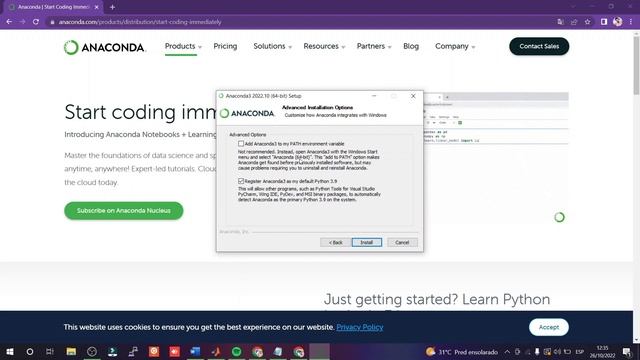Select the Anaconda Start Coding browser tab

click(54, 7)
